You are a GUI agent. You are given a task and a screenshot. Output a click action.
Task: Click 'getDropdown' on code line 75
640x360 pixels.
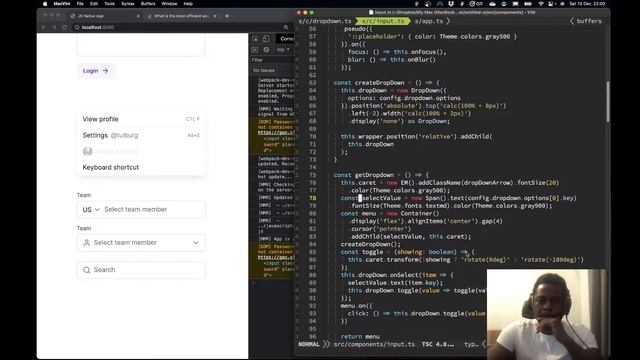[x=374, y=175]
